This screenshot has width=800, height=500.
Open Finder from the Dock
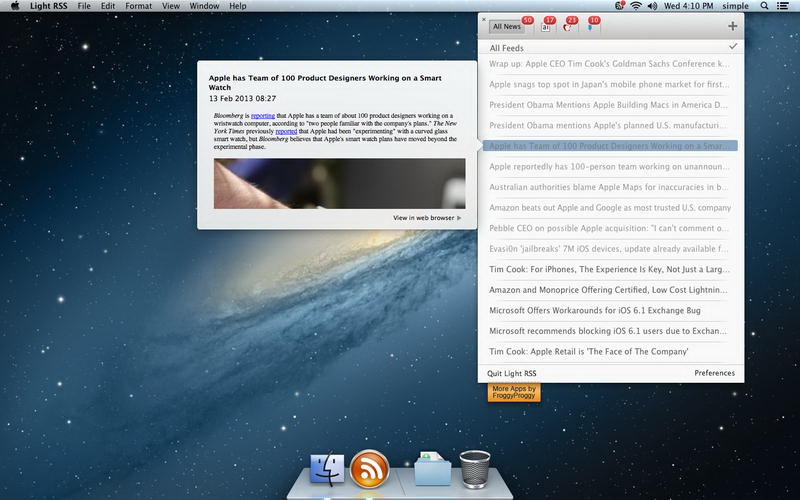[x=326, y=468]
